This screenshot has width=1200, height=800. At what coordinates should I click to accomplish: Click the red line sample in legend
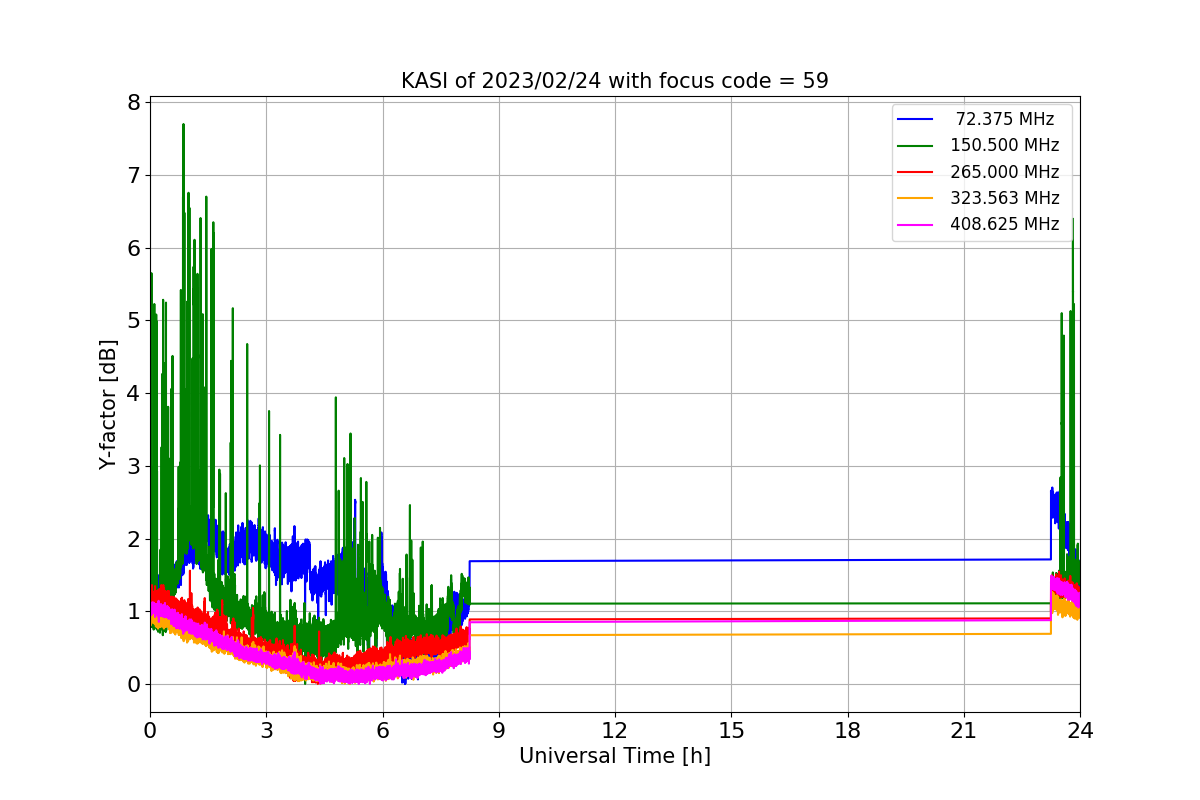[x=916, y=172]
